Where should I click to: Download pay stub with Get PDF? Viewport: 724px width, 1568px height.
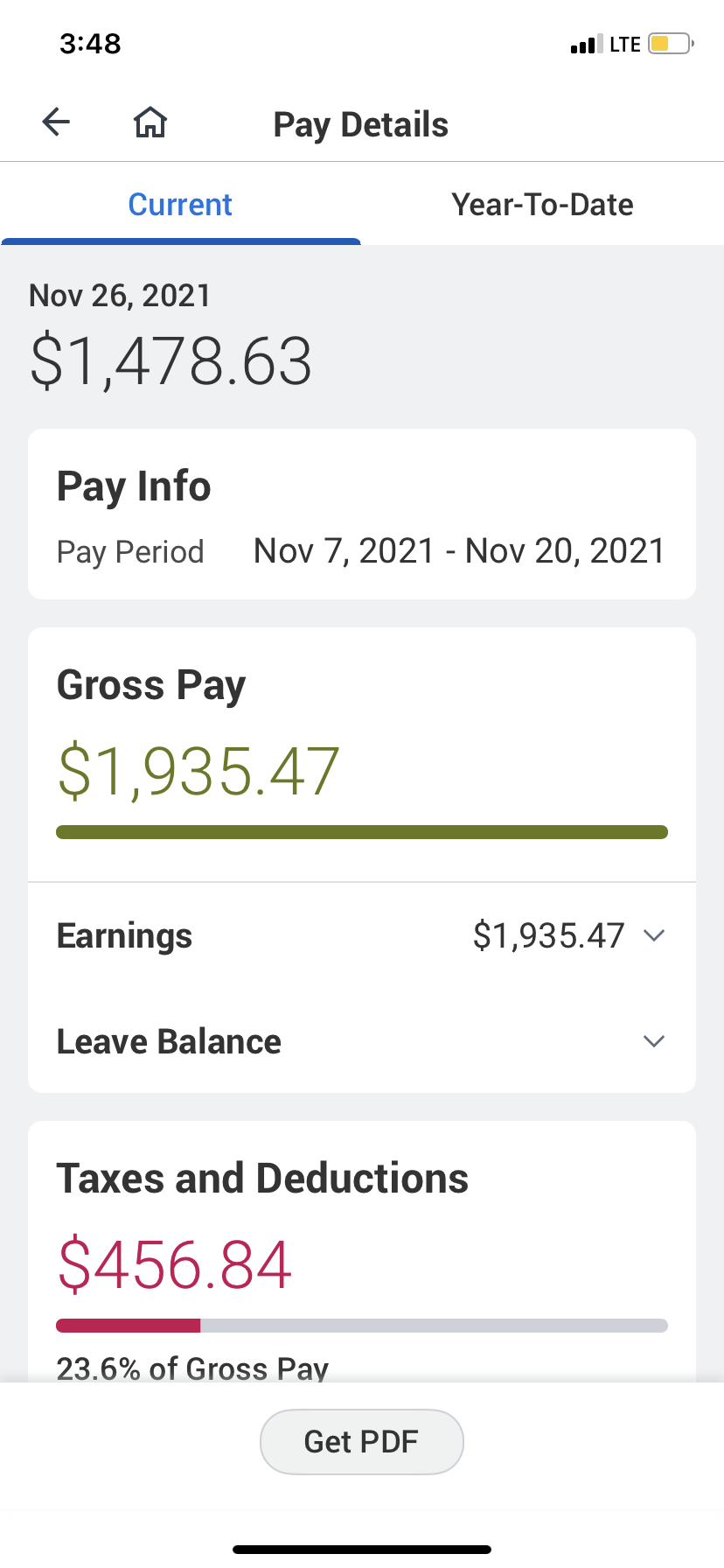coord(362,1441)
